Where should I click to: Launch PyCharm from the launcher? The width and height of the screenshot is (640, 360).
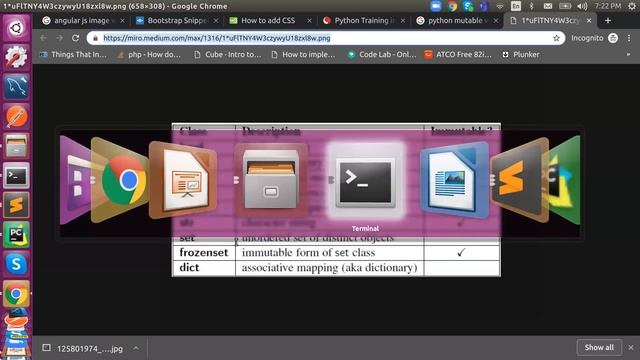click(16, 234)
